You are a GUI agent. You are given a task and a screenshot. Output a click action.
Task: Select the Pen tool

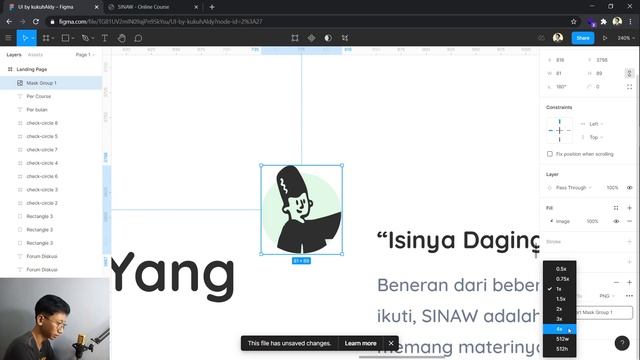click(85, 38)
